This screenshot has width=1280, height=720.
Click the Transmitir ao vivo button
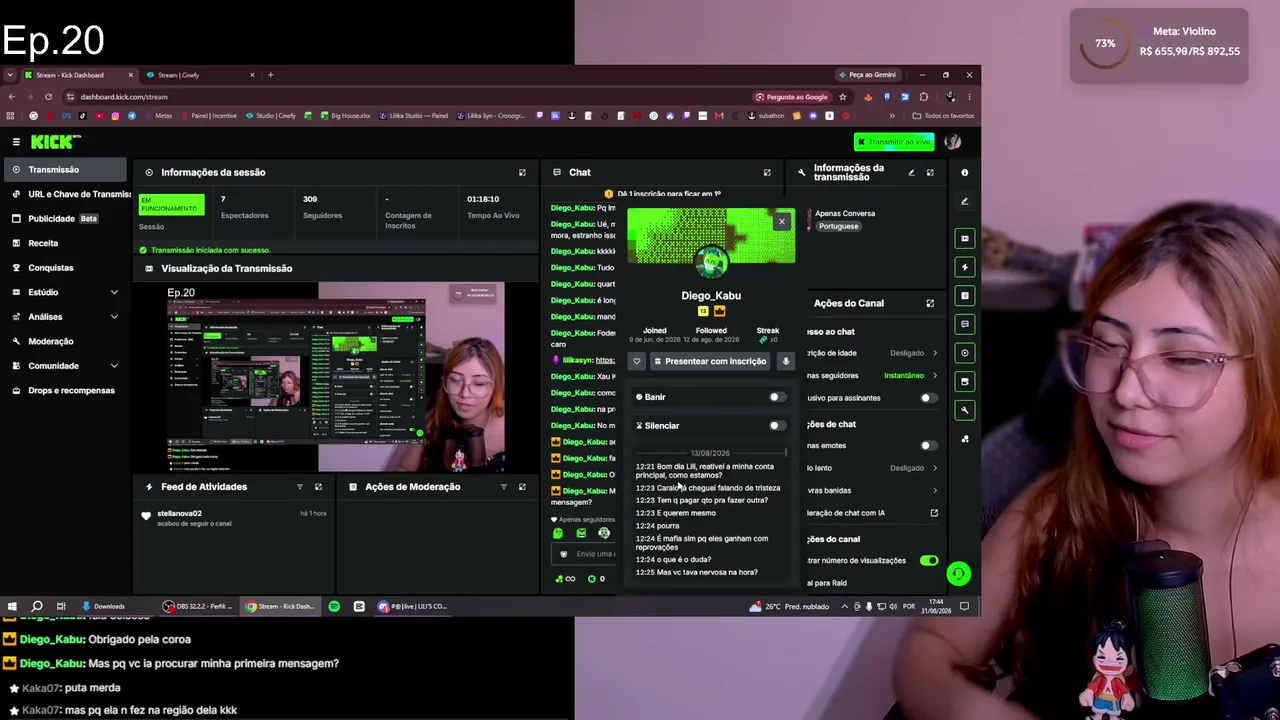tap(894, 142)
